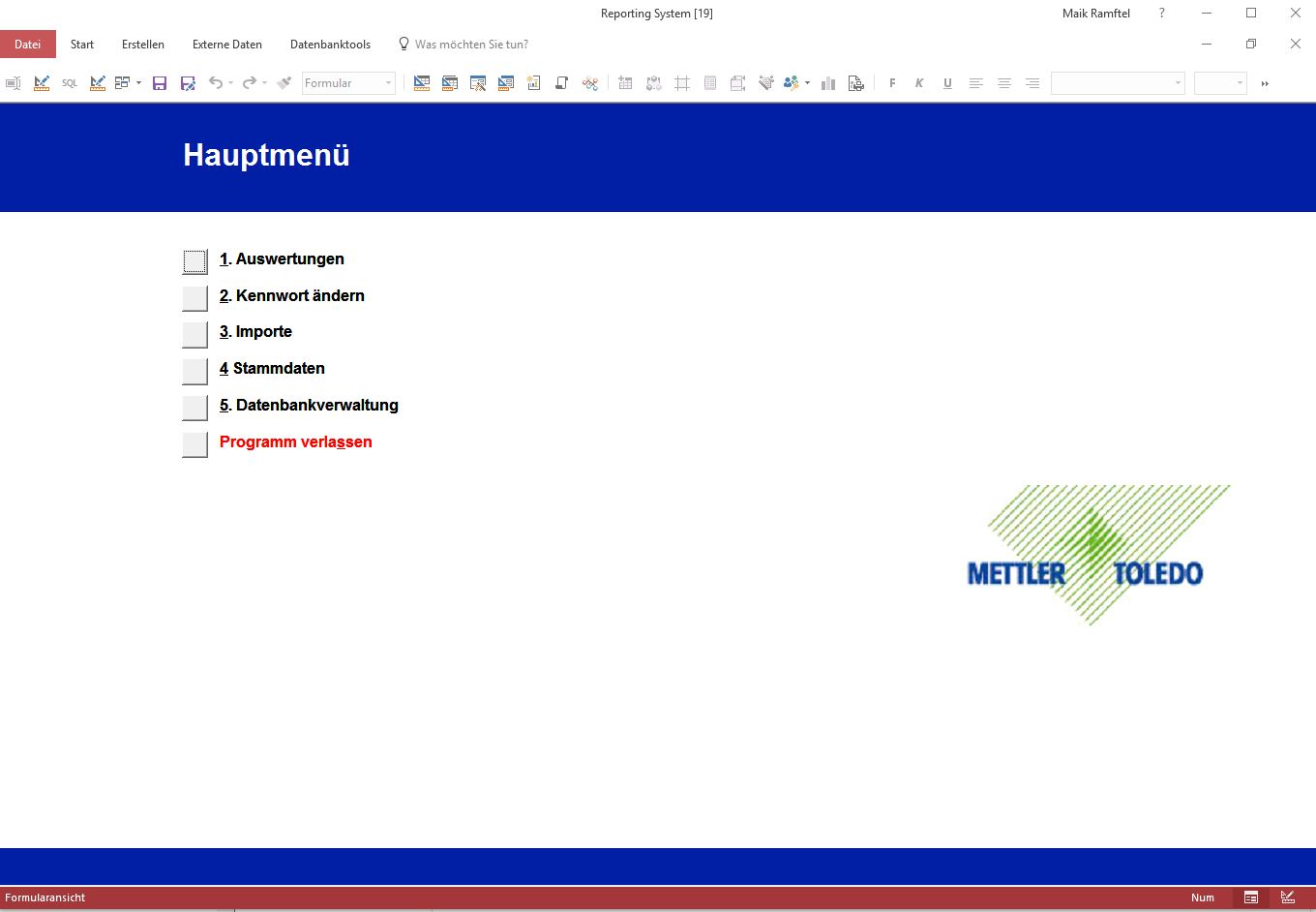Screen dimensions: 1316x912
Task: Align text left
Action: 976,83
